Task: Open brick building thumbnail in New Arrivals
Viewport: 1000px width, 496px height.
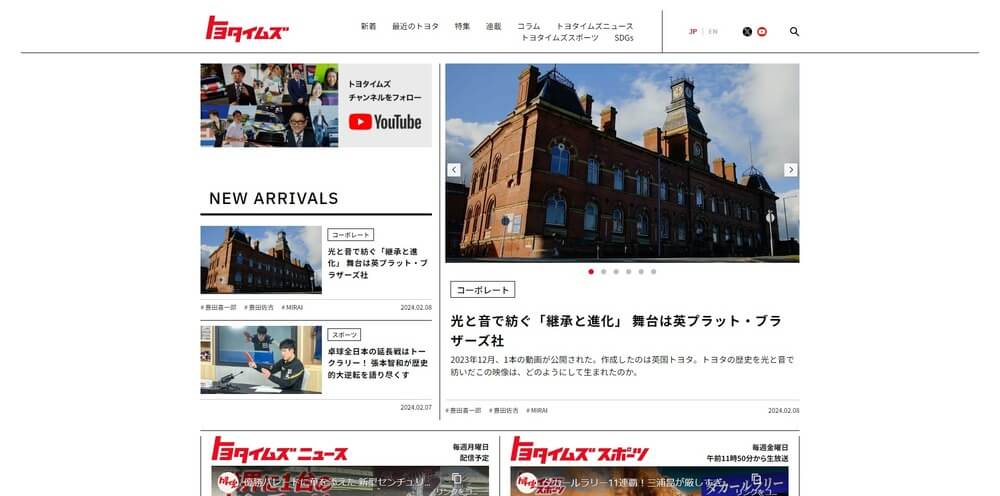Action: (261, 259)
